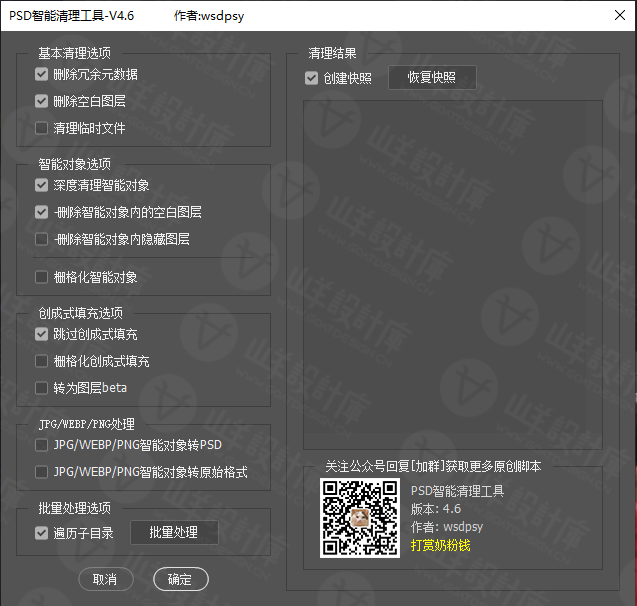Uncheck 删除空白图层 option
This screenshot has width=637, height=606.
tap(41, 101)
